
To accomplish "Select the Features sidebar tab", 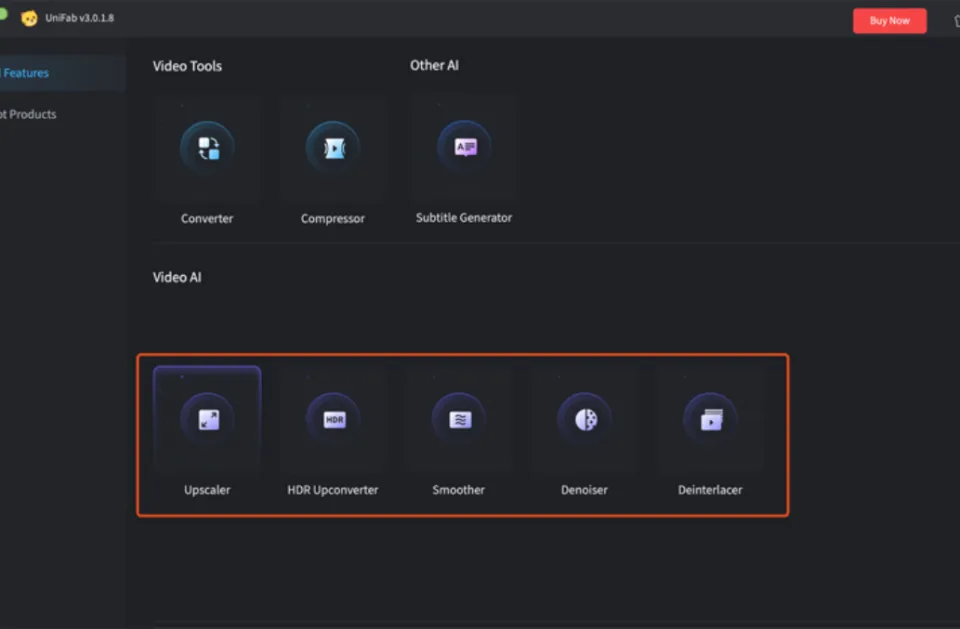I will click(61, 73).
